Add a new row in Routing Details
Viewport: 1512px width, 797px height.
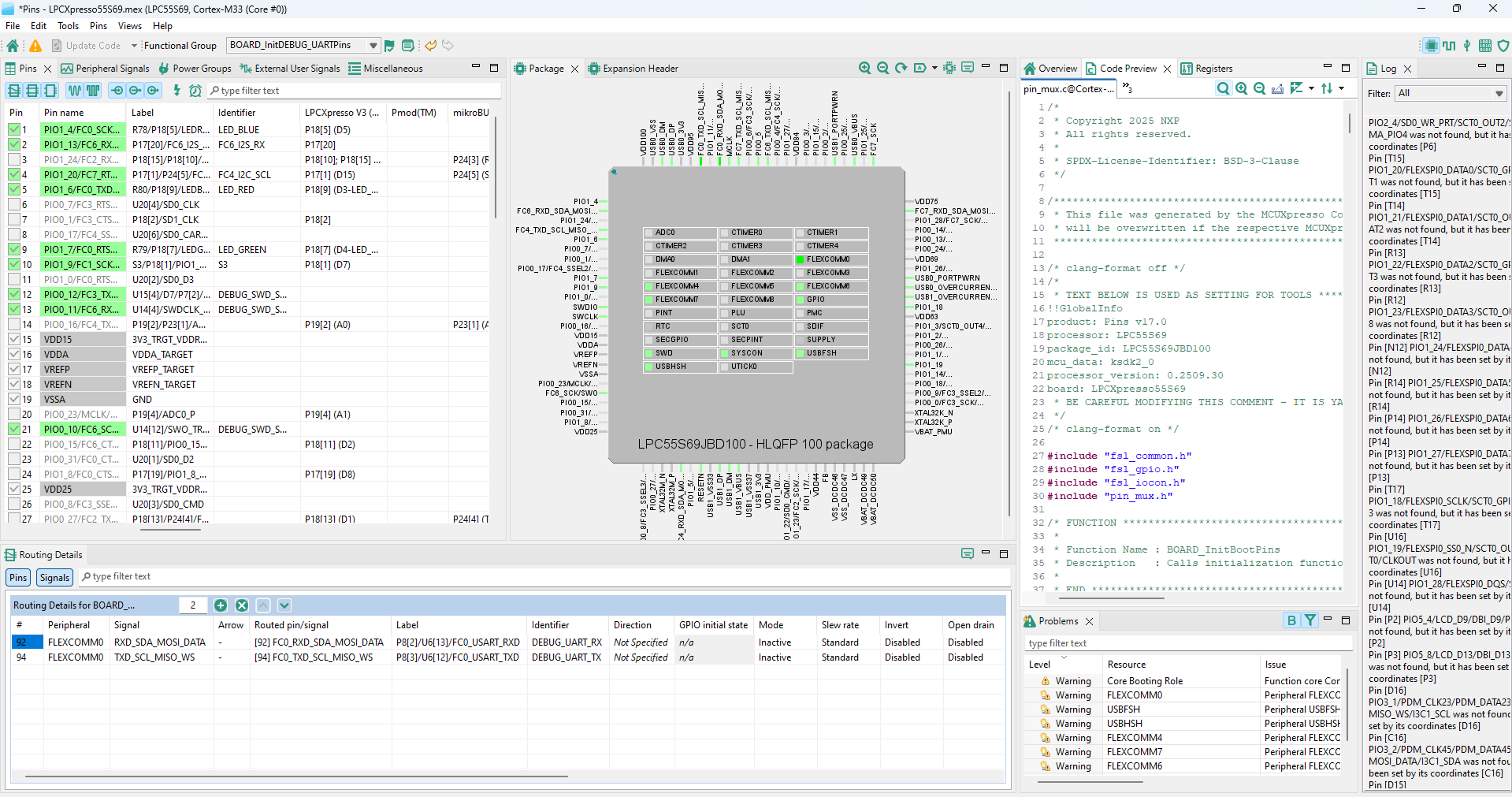(221, 605)
